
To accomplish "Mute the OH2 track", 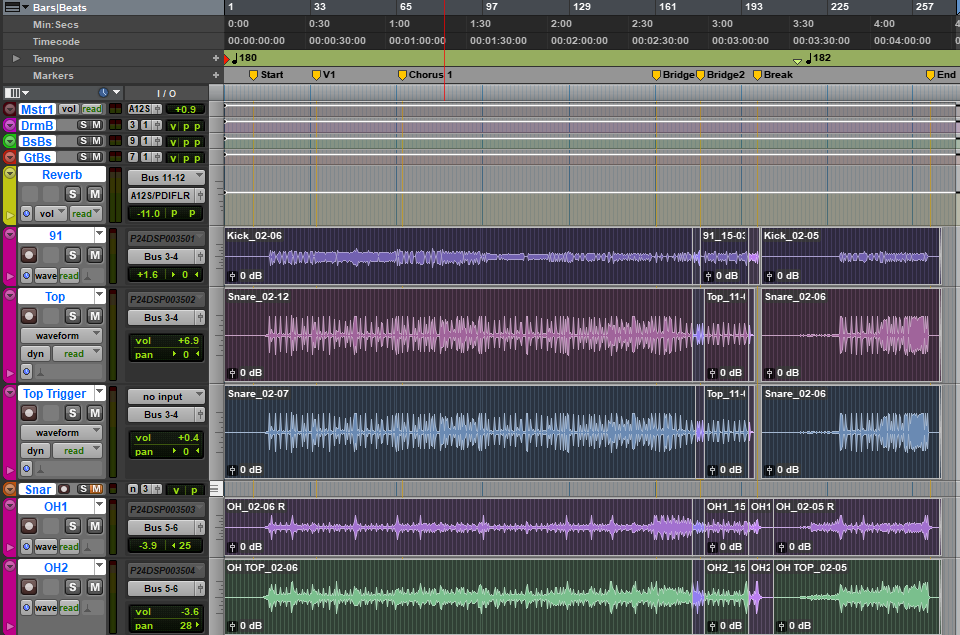I will (x=94, y=587).
